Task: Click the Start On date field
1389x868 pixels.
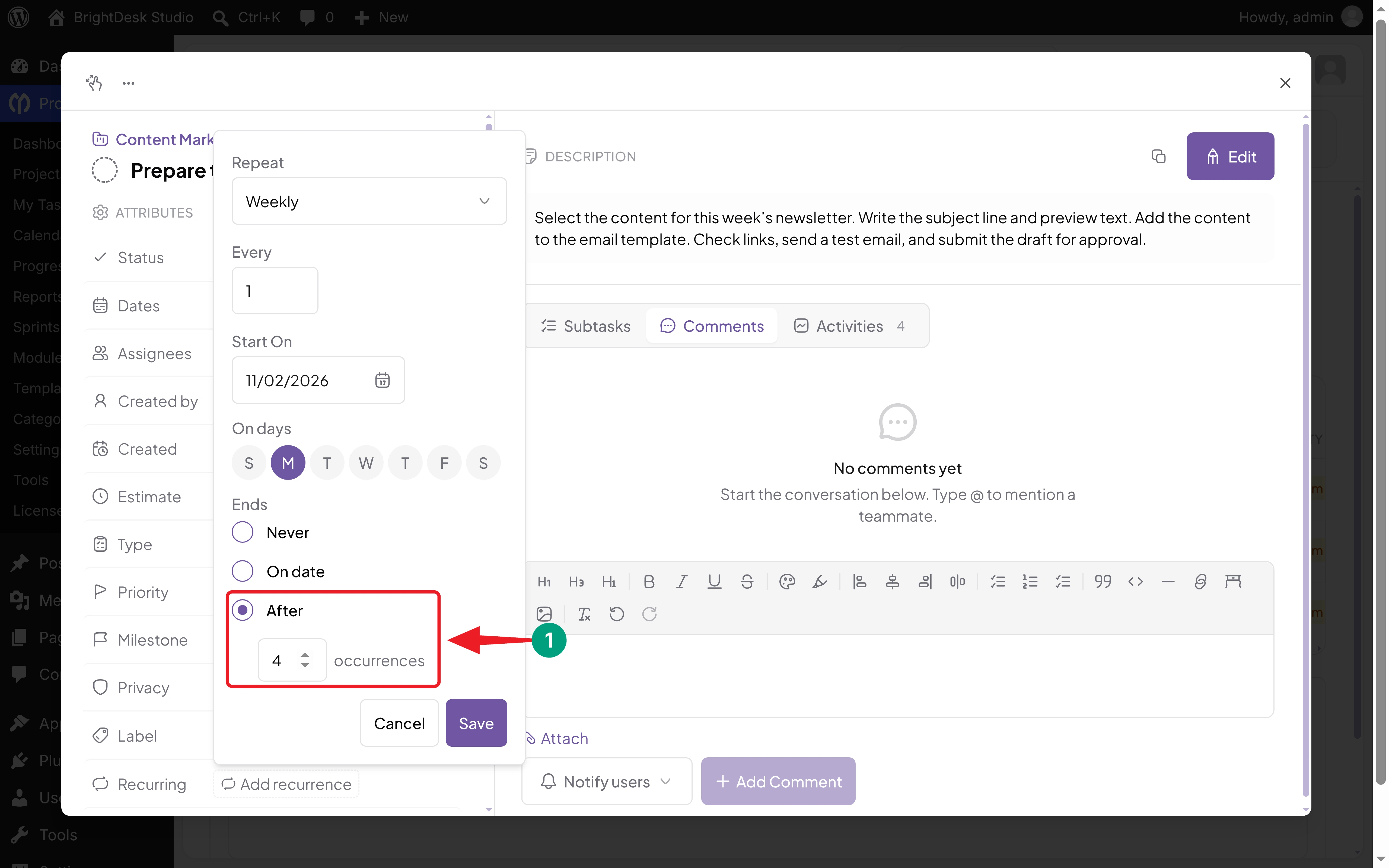Action: [318, 380]
